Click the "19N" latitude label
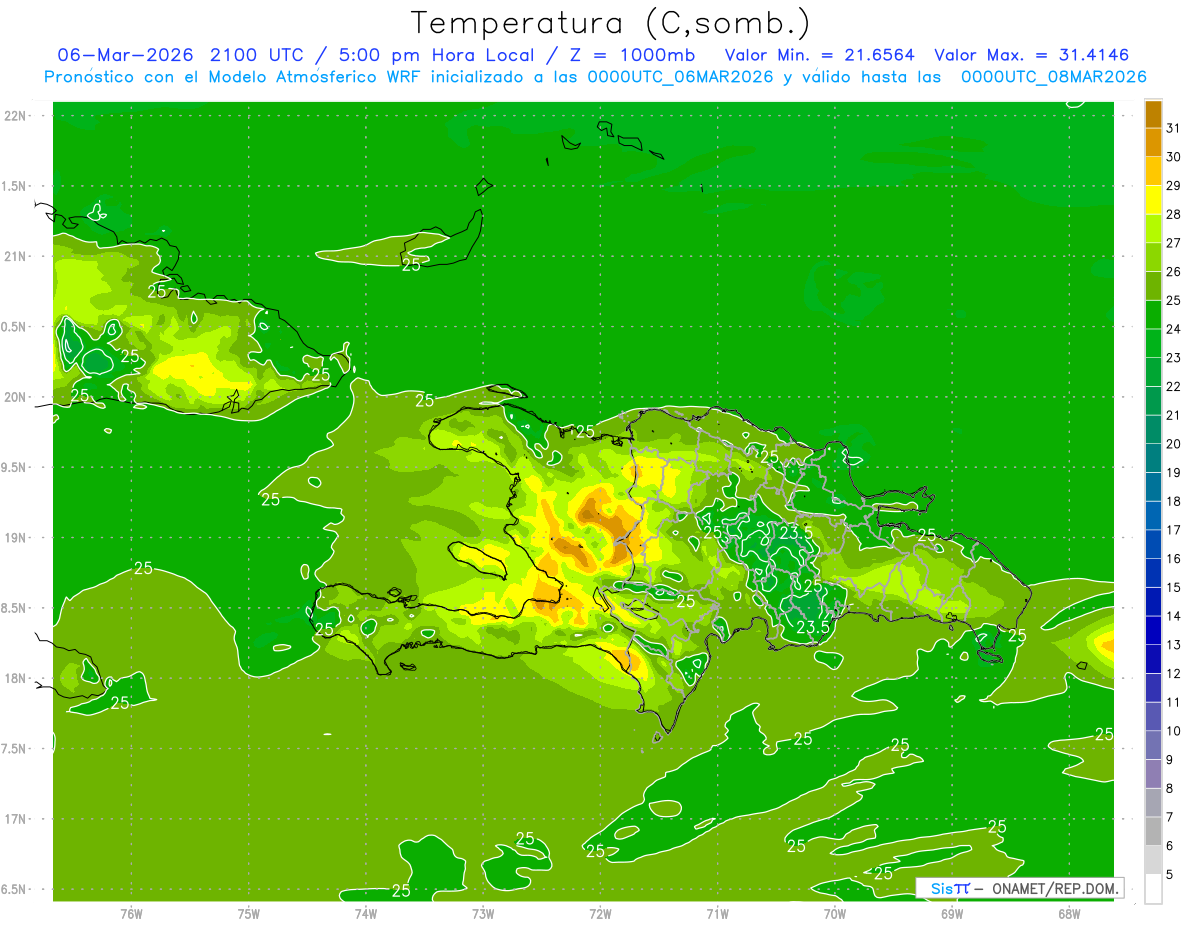The image size is (1200, 927). (15, 538)
